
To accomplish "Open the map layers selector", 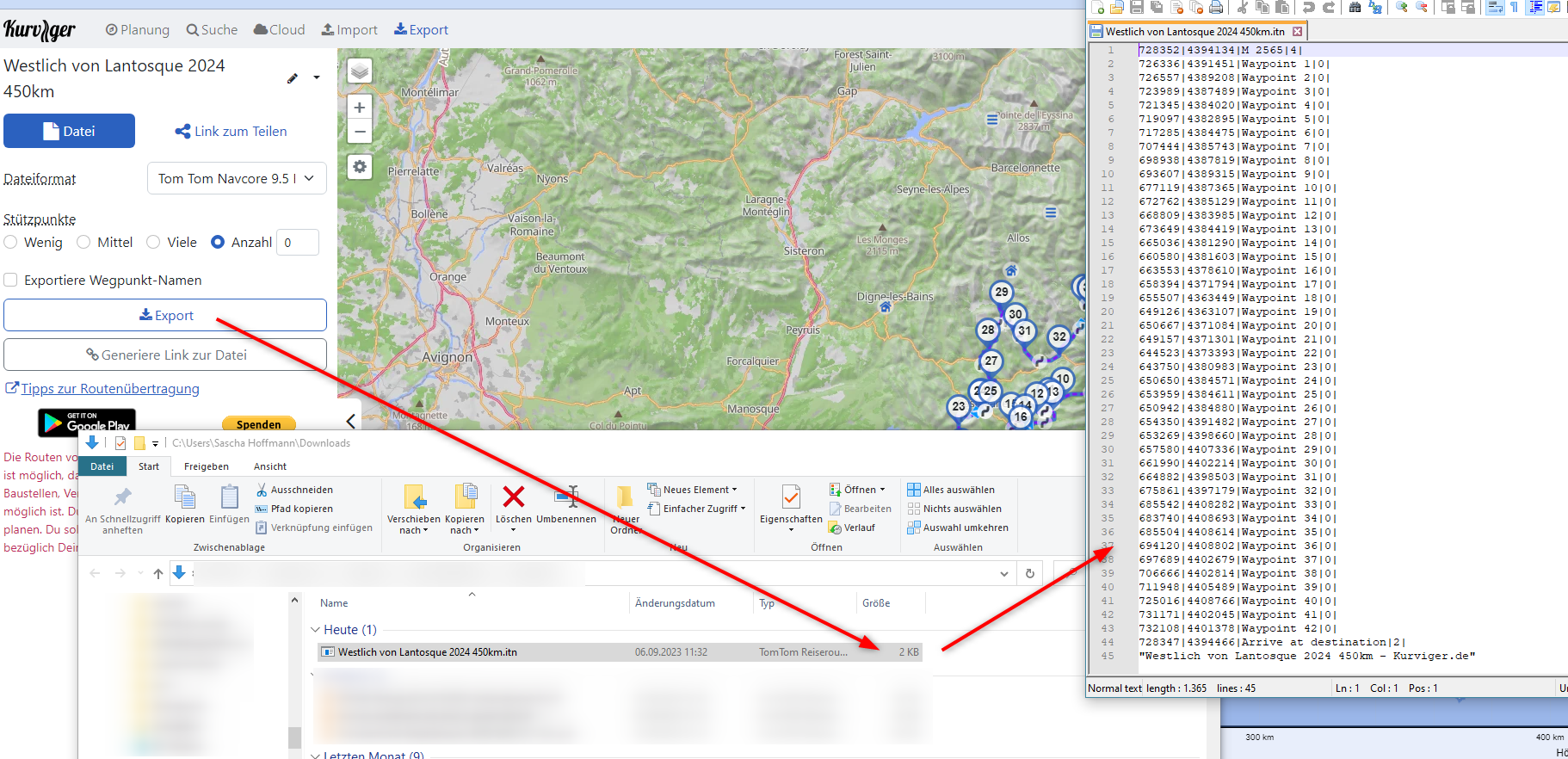I will [360, 71].
